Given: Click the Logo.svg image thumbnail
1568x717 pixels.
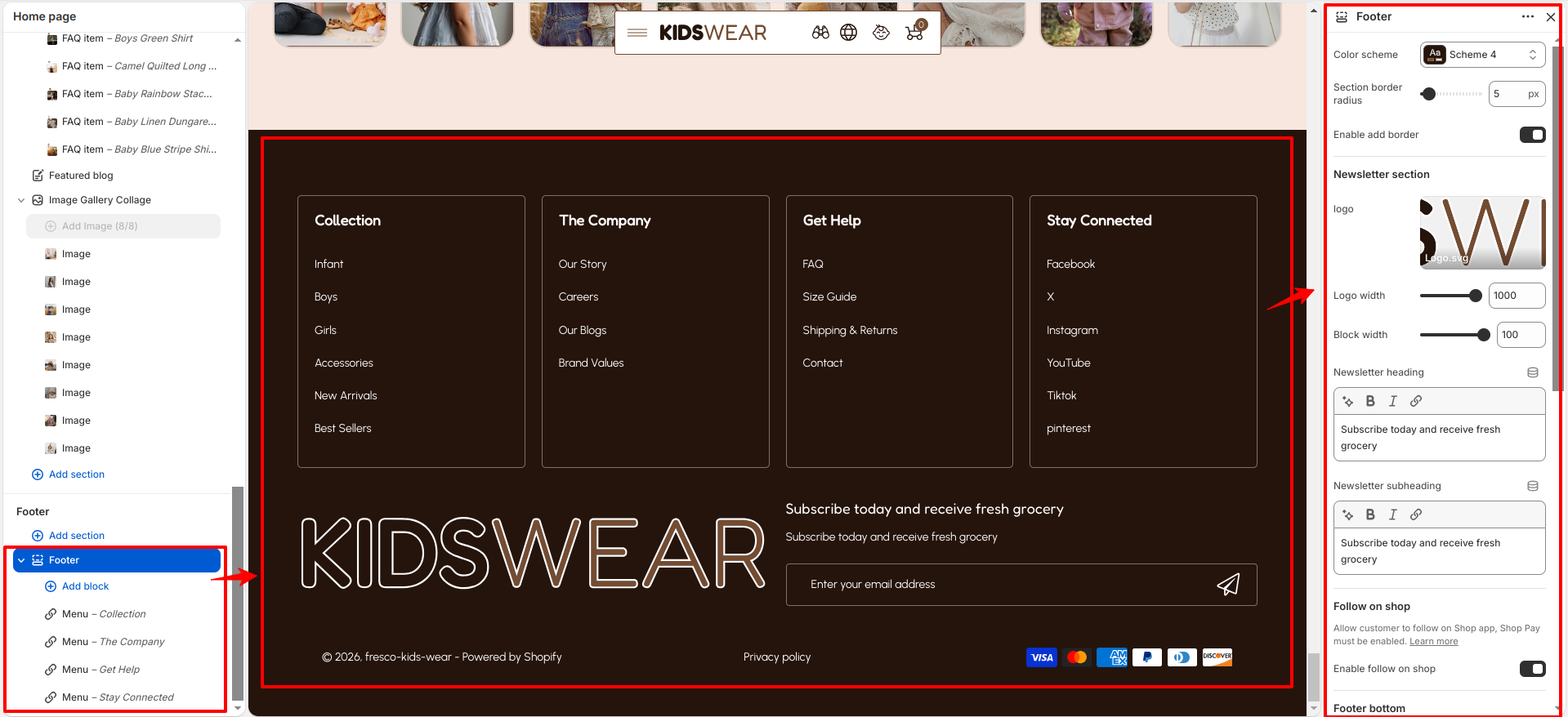Looking at the screenshot, I should click(x=1482, y=233).
